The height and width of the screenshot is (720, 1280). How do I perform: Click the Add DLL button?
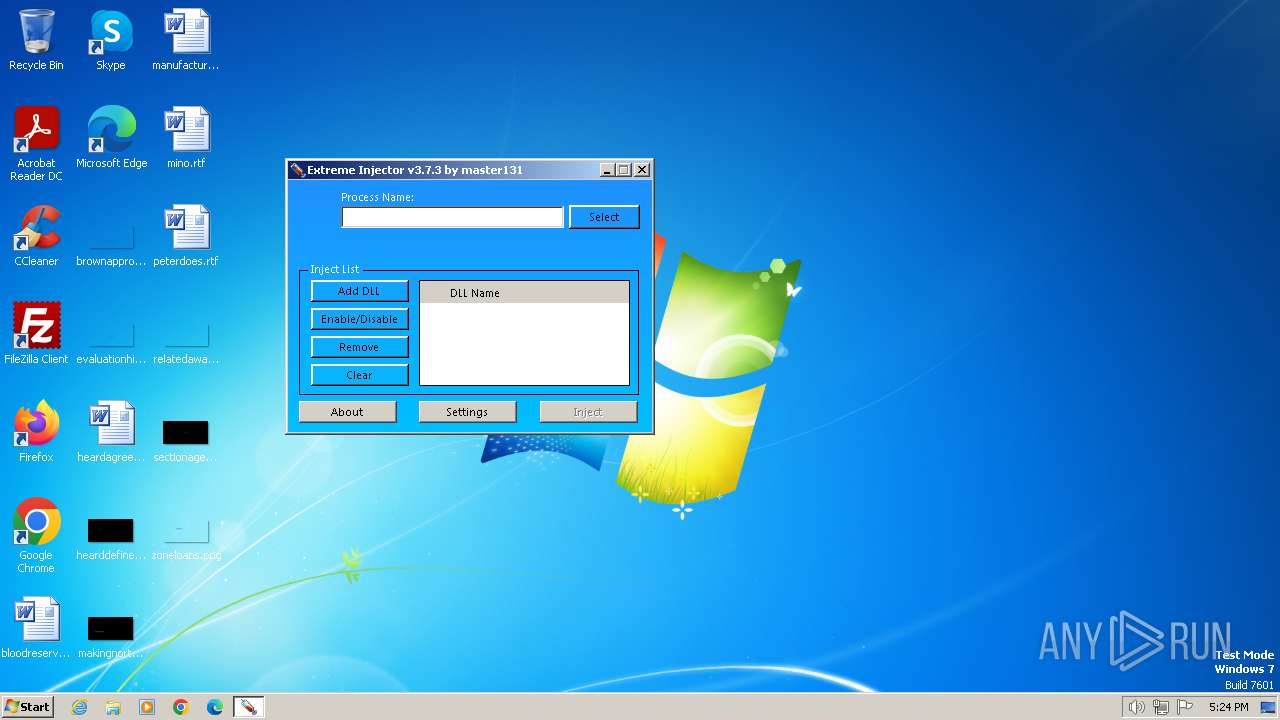[359, 291]
